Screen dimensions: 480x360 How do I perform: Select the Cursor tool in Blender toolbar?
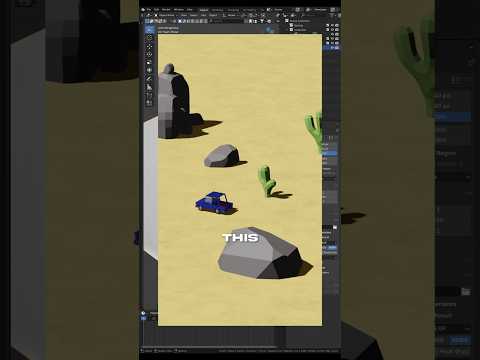point(149,38)
